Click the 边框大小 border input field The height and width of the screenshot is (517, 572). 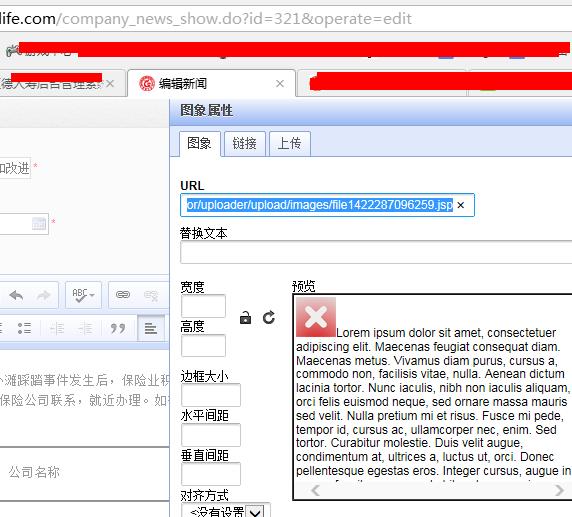211,395
